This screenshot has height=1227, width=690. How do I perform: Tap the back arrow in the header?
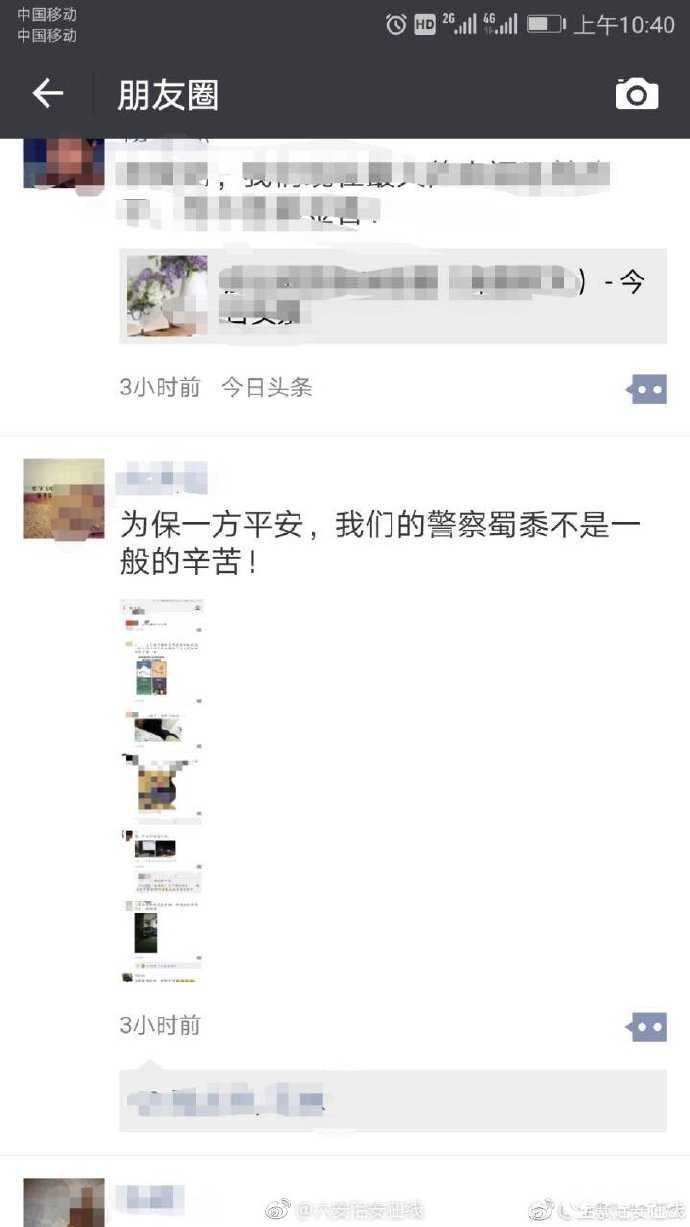(47, 94)
